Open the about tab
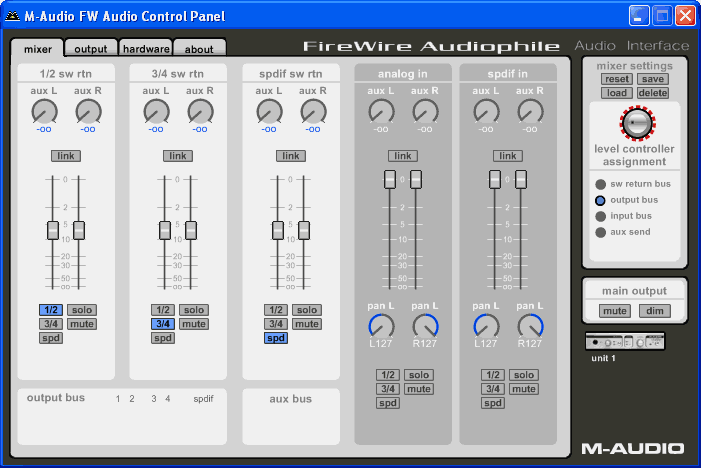 (199, 49)
